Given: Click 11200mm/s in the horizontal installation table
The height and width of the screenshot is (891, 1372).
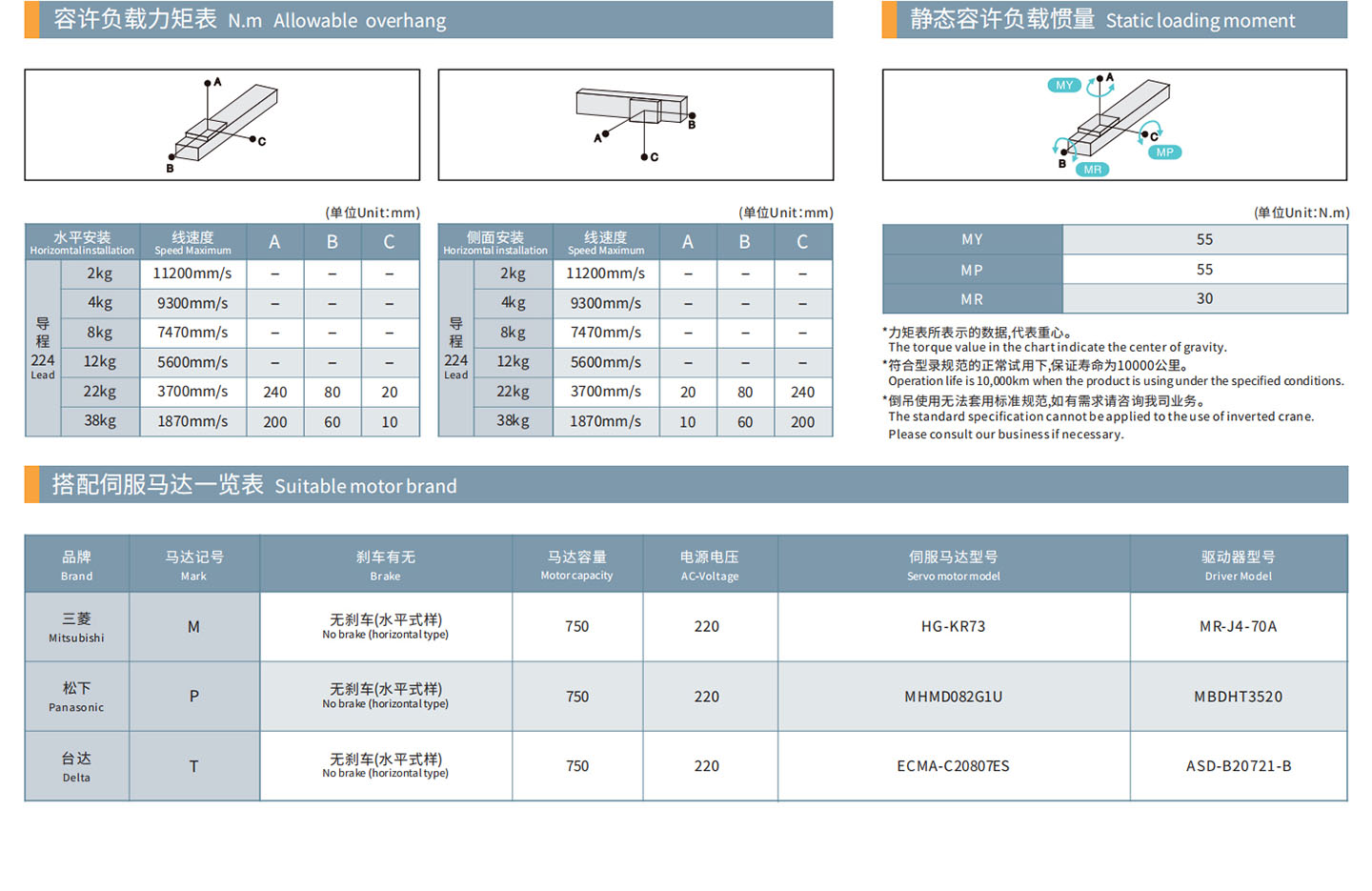Looking at the screenshot, I should [x=192, y=273].
